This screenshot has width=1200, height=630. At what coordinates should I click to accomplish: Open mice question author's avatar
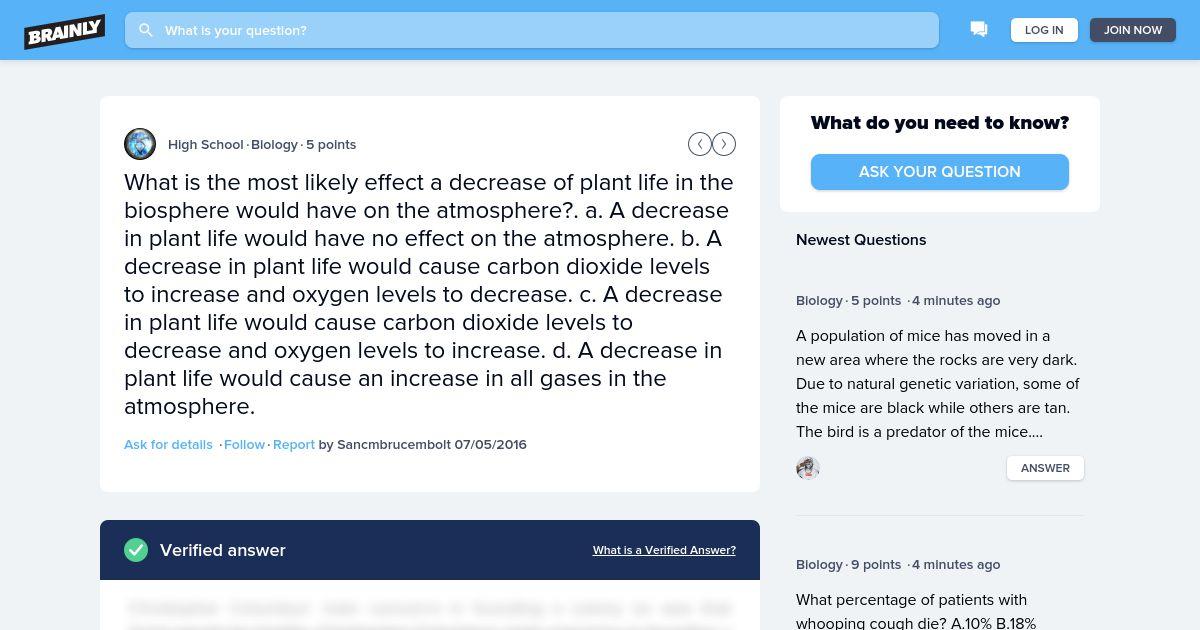coord(808,468)
